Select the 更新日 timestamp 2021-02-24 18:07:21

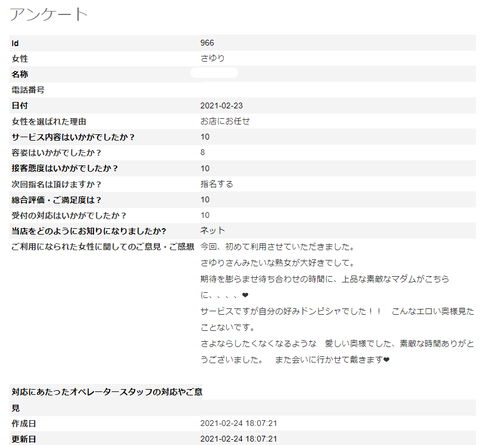[x=239, y=439]
